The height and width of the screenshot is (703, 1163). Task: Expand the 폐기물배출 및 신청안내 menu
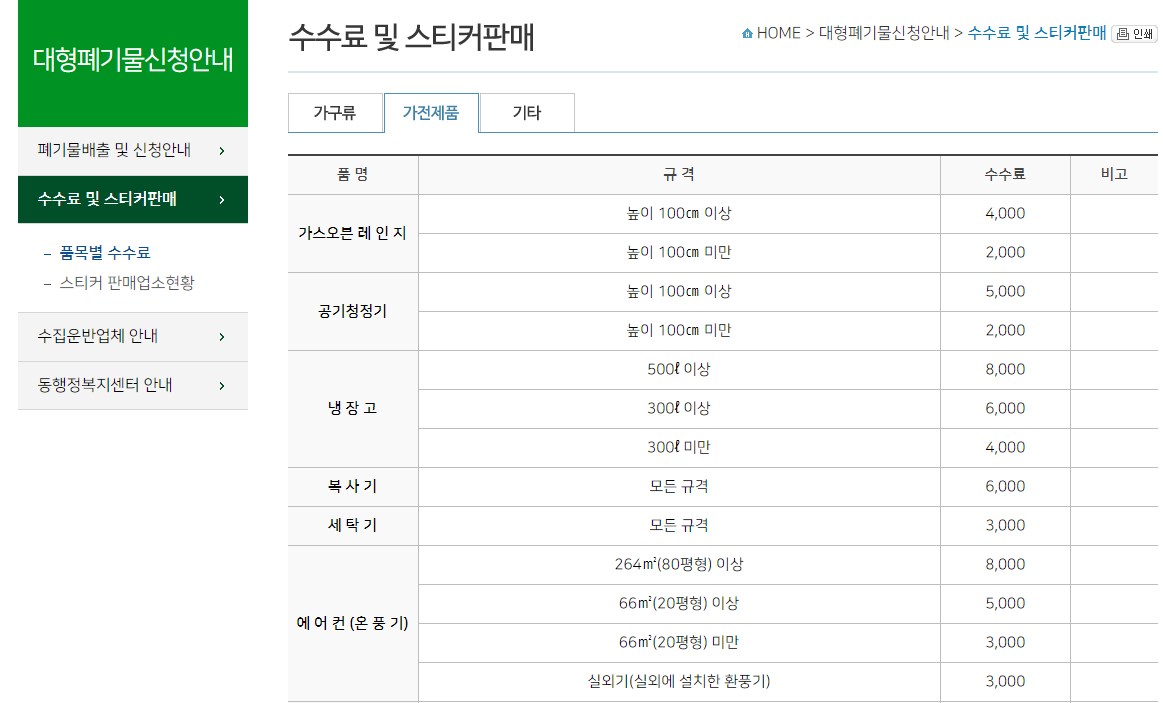tap(108, 150)
